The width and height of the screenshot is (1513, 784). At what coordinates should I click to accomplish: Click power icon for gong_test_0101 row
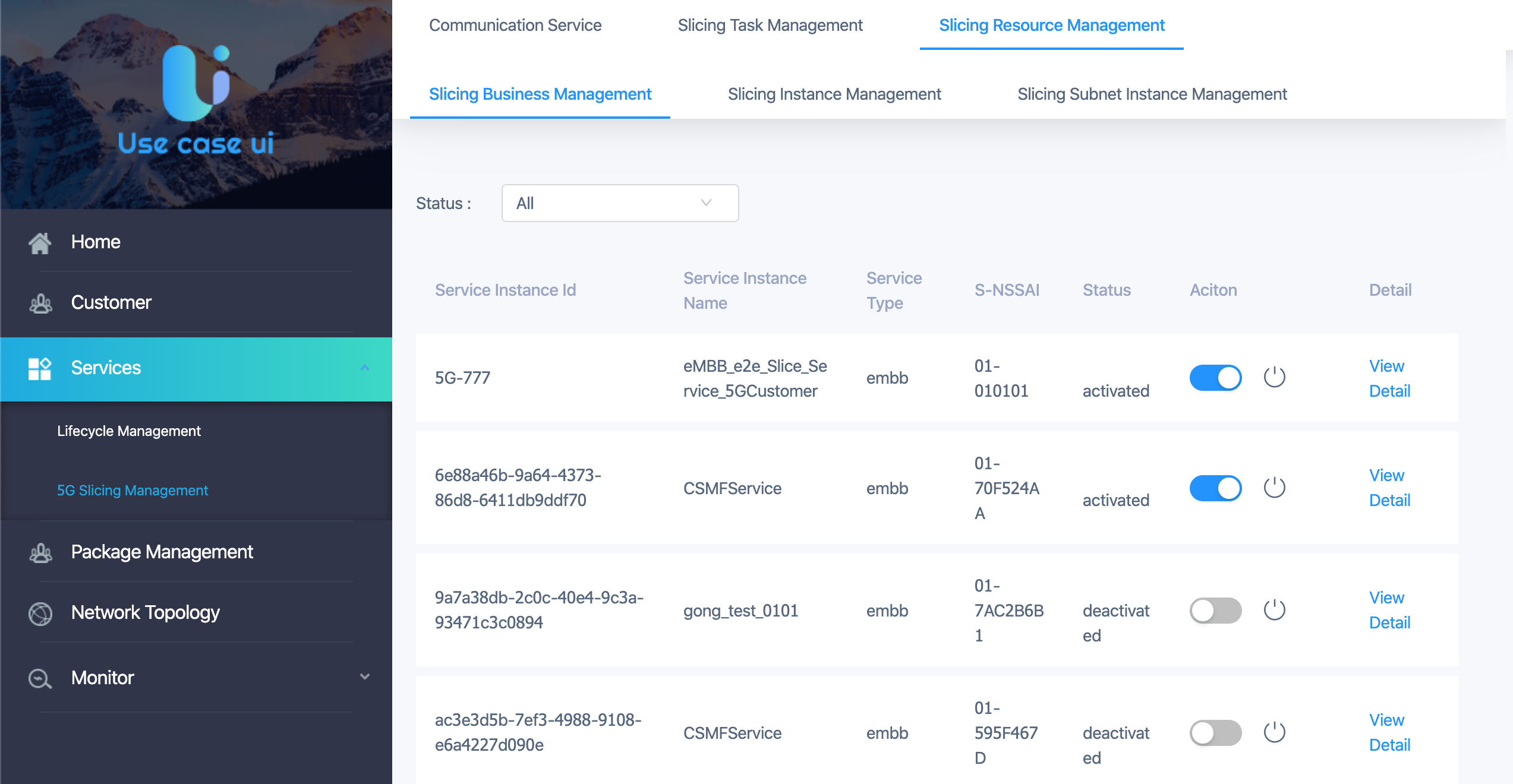coord(1274,610)
